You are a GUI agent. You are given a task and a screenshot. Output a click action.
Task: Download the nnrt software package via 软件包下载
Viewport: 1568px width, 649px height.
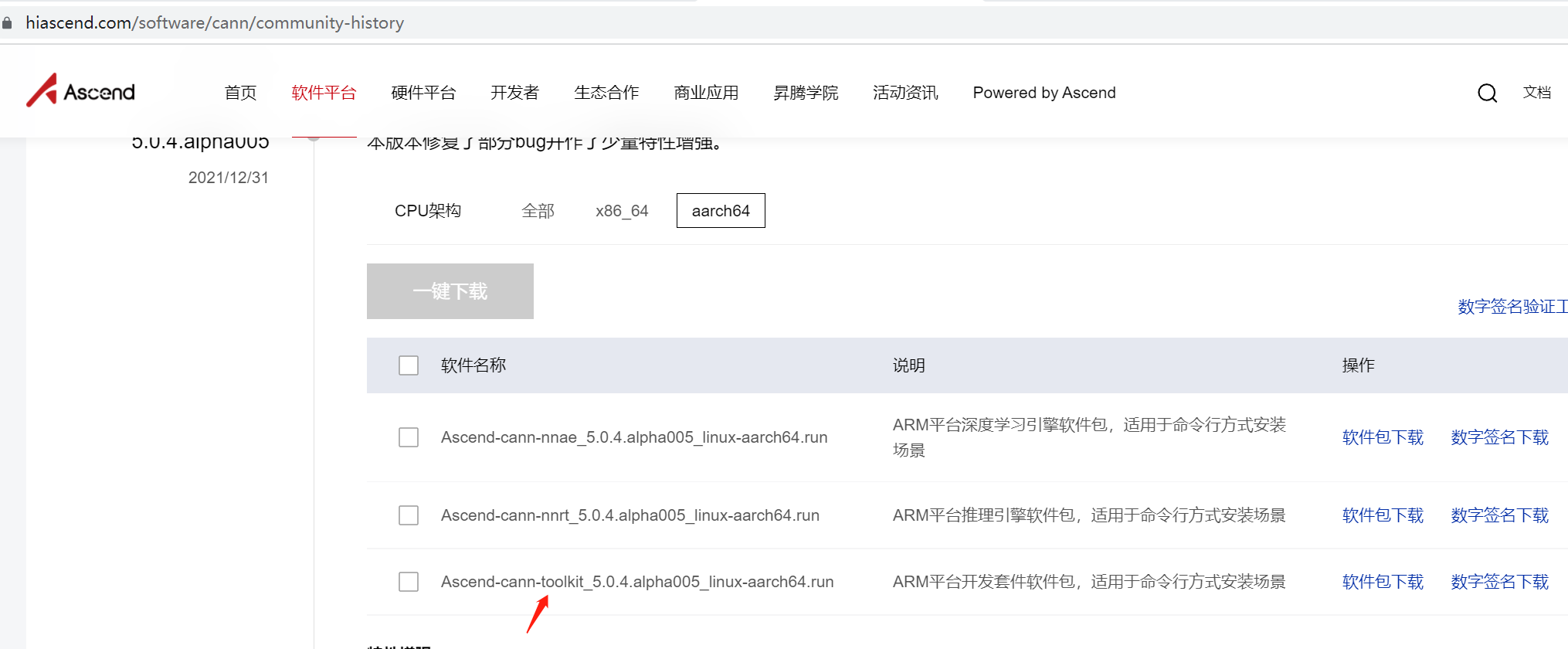1383,515
